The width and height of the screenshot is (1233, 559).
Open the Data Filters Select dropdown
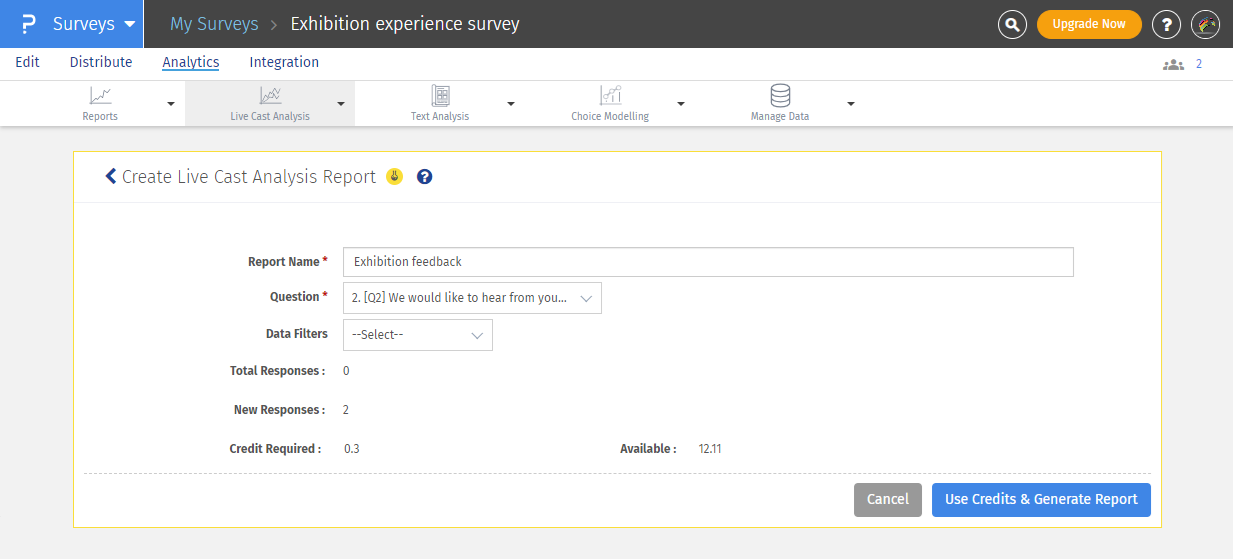click(418, 335)
